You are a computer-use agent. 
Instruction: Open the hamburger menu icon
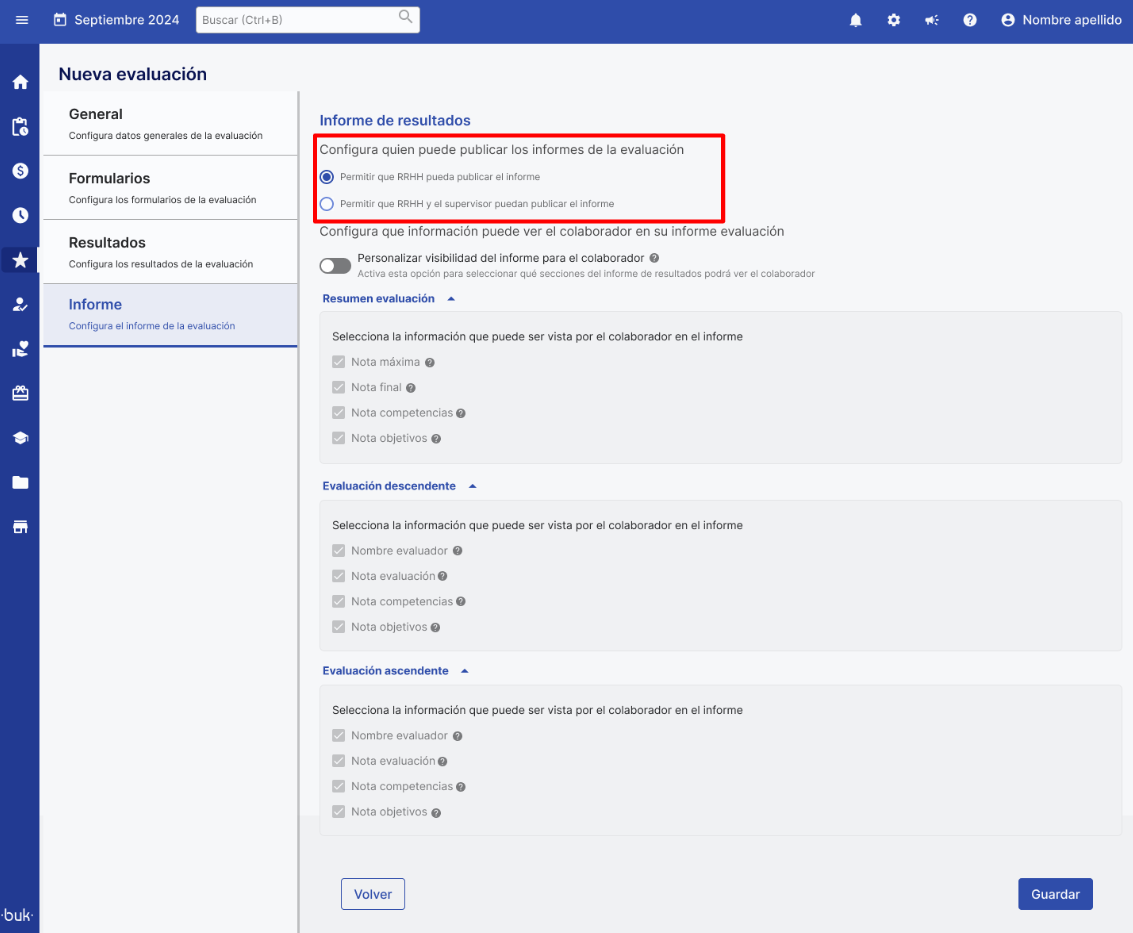point(22,20)
